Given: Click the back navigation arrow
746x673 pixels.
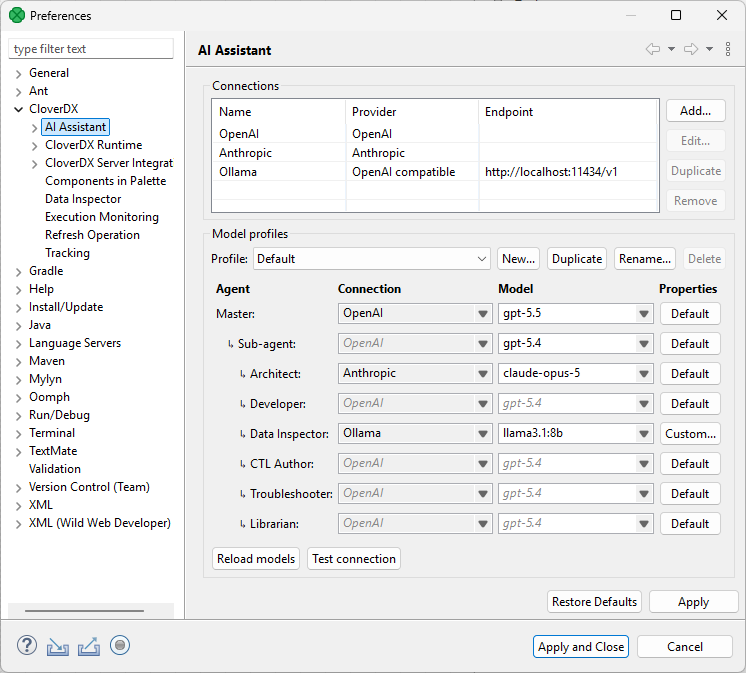Looking at the screenshot, I should [653, 49].
